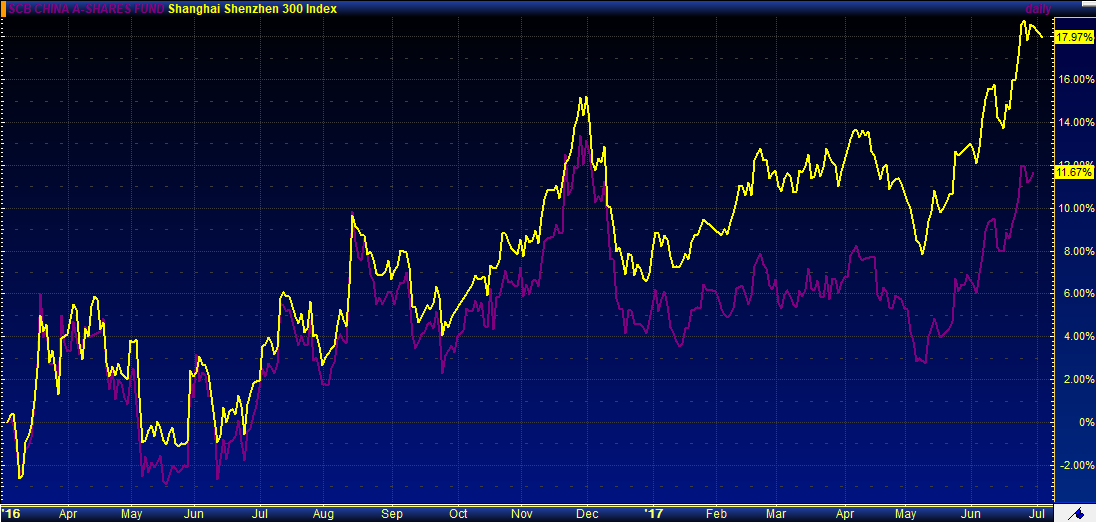Click the orange marker beside the chart title
The width and height of the screenshot is (1096, 522).
pos(4,9)
